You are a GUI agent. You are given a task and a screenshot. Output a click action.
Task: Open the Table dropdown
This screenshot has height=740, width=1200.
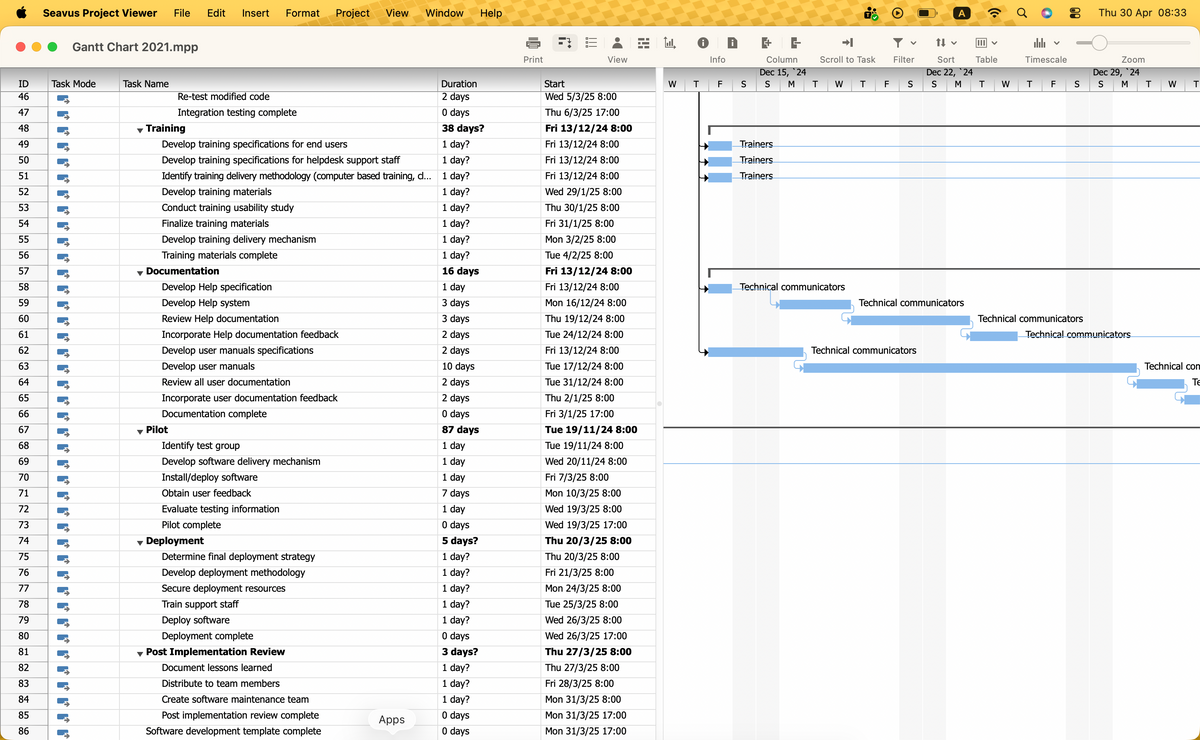986,43
